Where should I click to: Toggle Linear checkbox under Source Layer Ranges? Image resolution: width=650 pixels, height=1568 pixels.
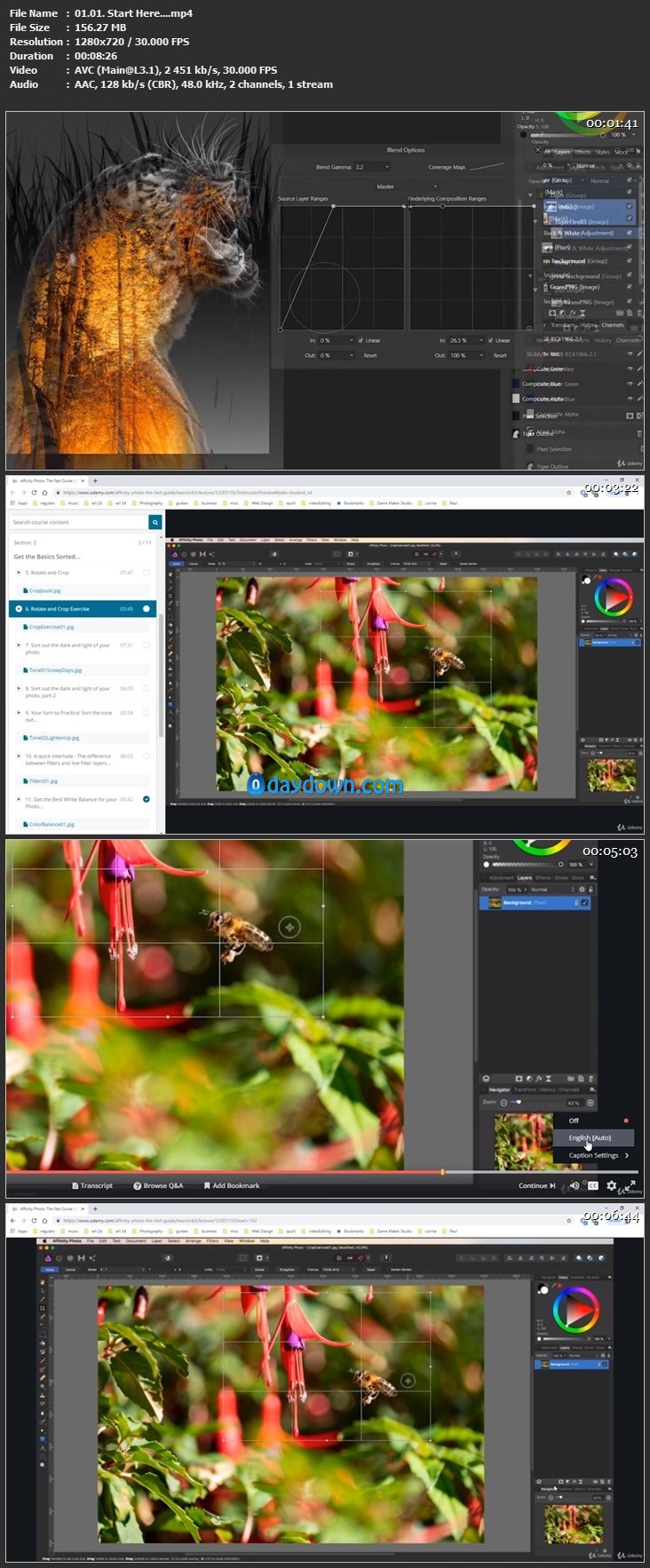[361, 340]
